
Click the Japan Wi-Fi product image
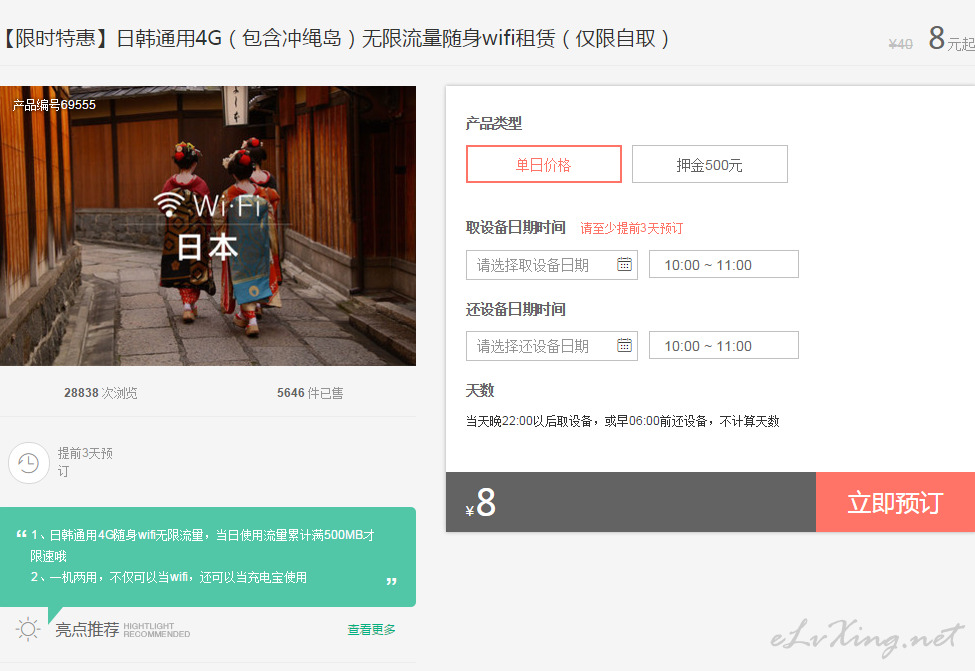click(x=208, y=226)
